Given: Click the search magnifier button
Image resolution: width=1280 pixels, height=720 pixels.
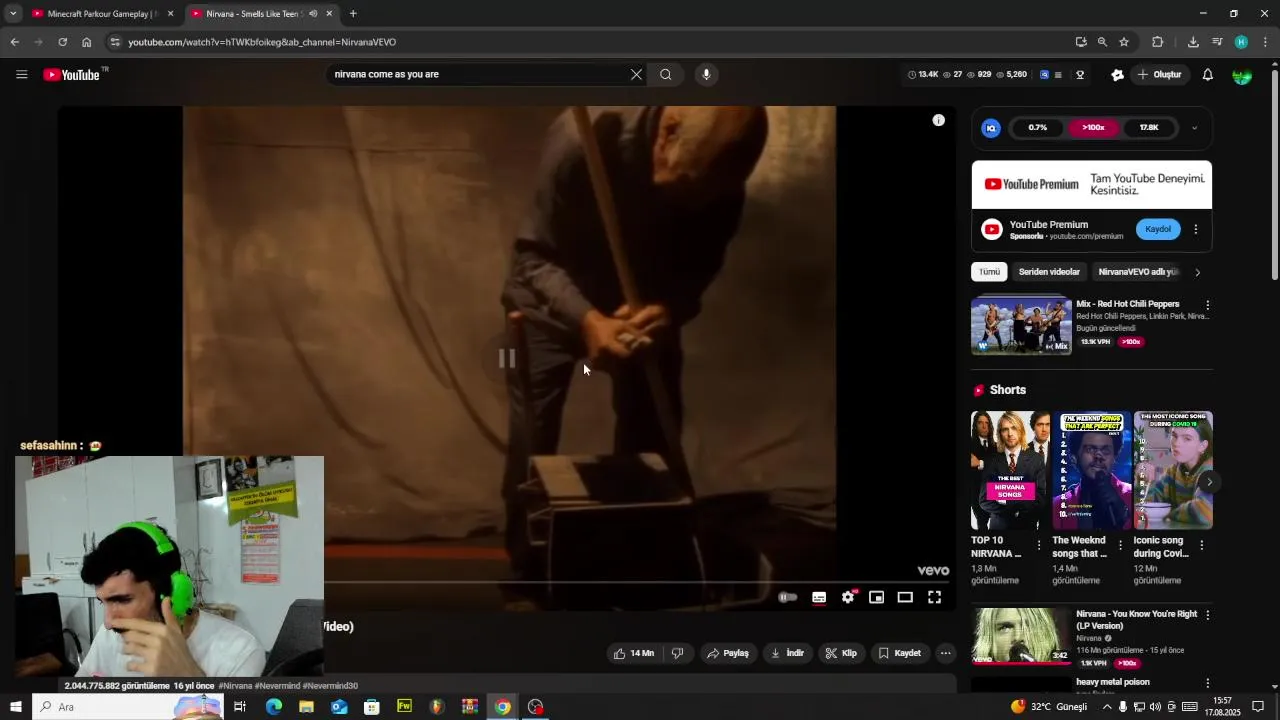Looking at the screenshot, I should [666, 74].
